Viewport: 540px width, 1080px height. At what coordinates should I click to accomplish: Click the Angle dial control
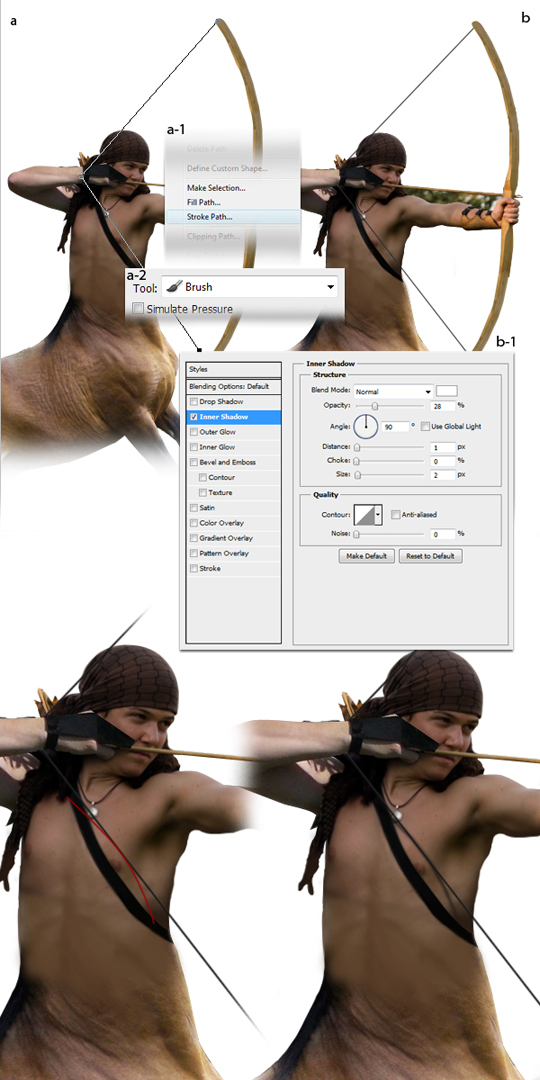tap(366, 426)
